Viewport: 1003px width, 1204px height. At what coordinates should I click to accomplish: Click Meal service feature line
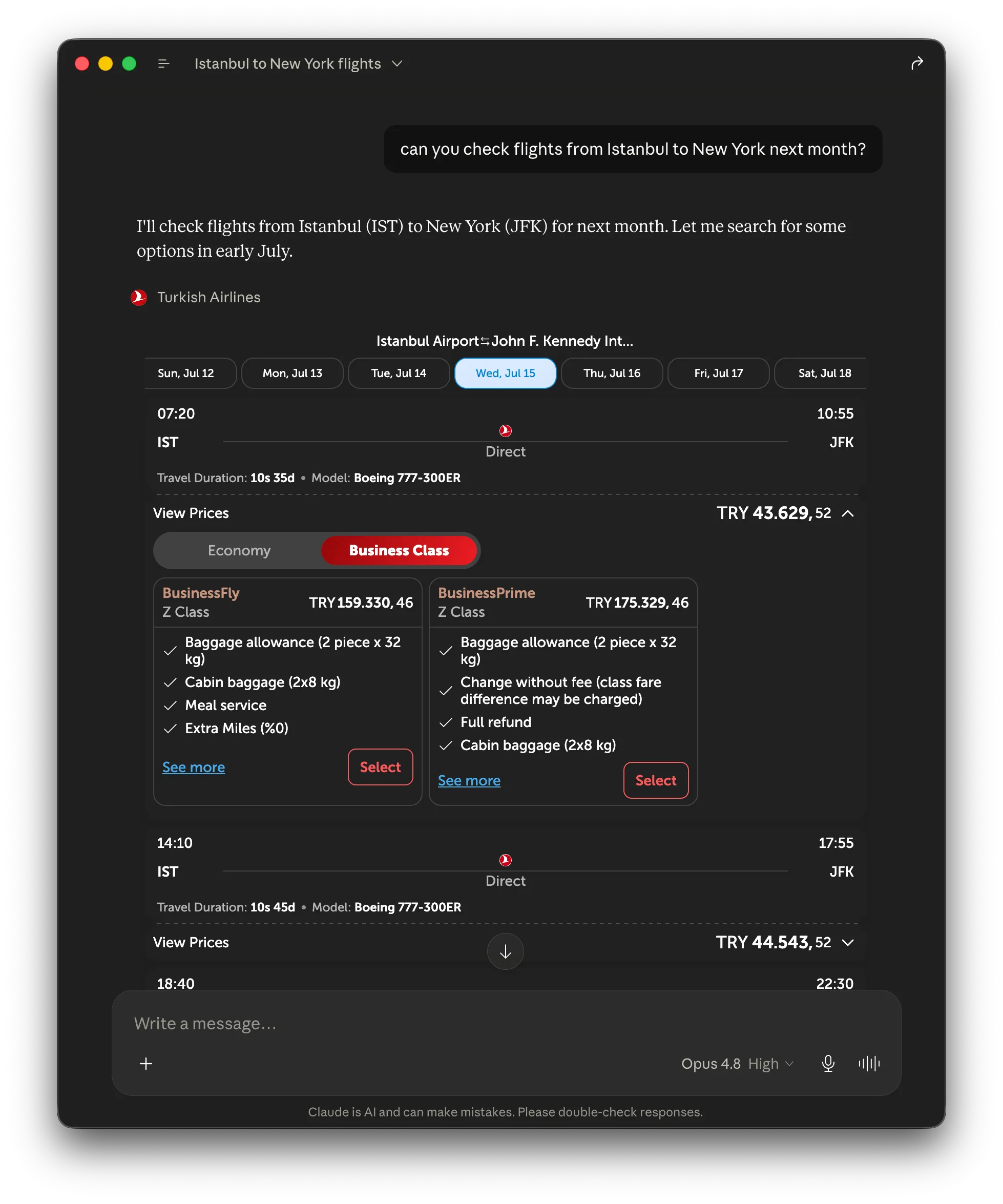226,705
